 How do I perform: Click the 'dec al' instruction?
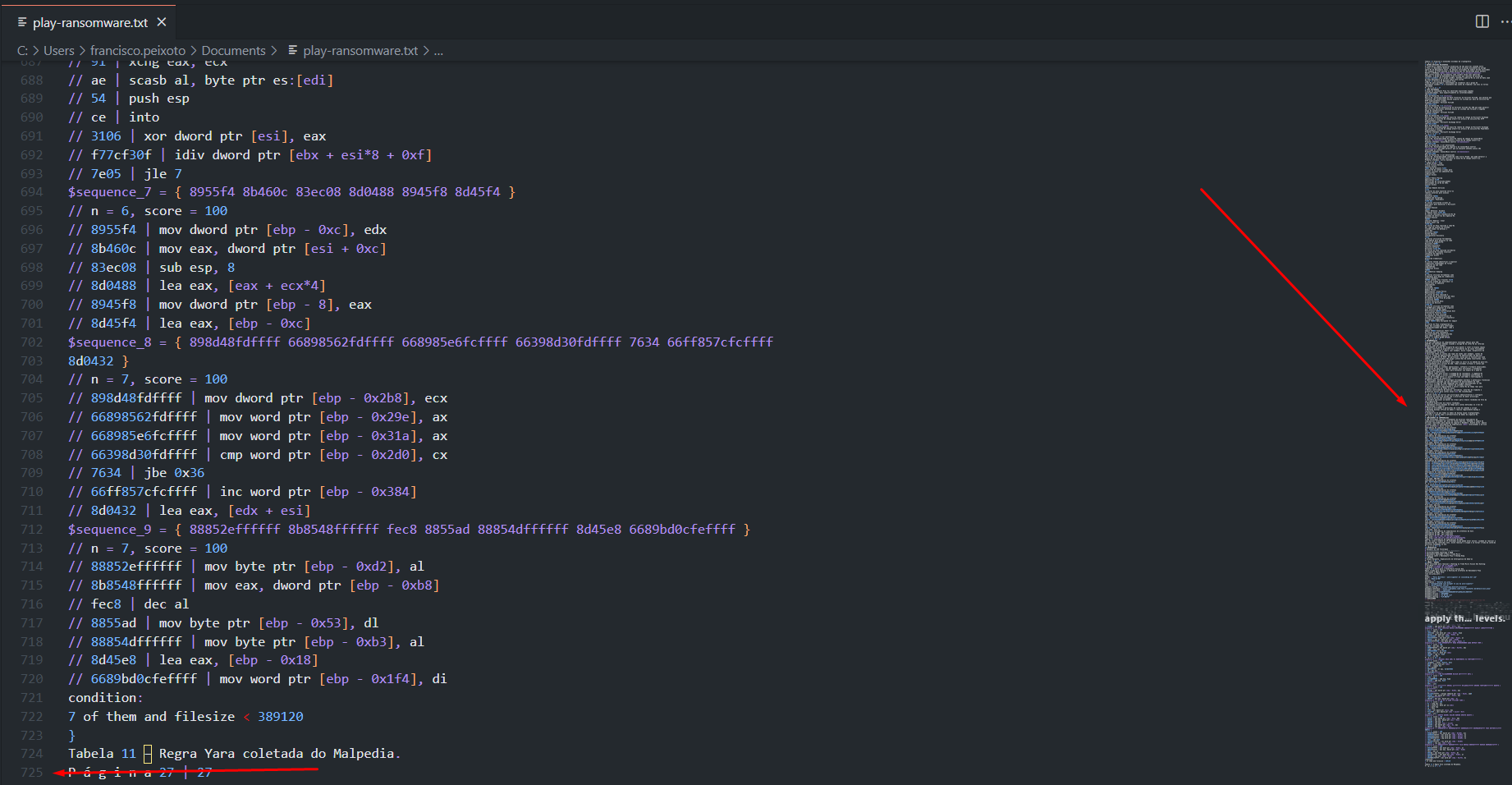pyautogui.click(x=167, y=604)
